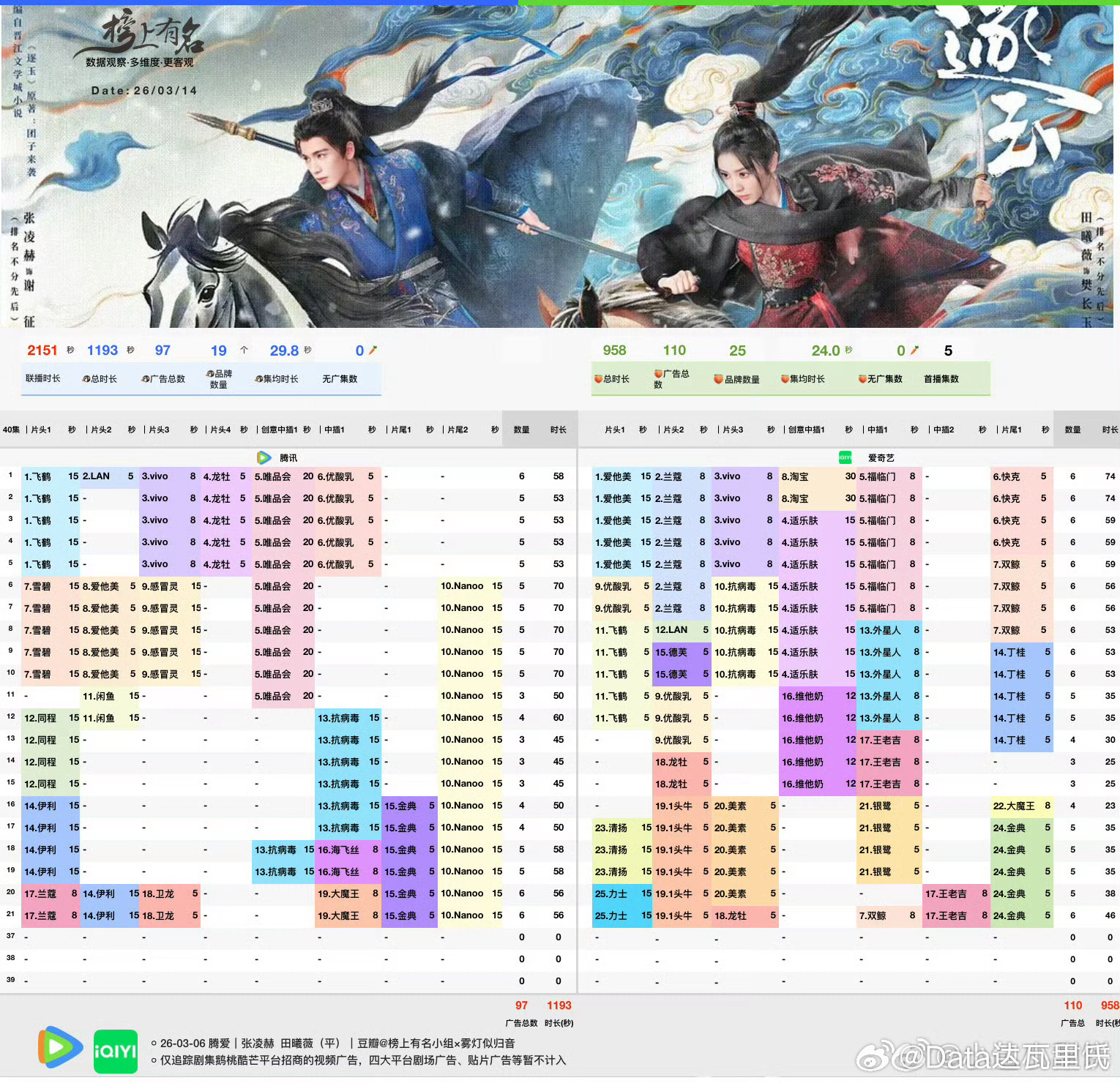Click the red 2151 联播时长 value

(42, 351)
